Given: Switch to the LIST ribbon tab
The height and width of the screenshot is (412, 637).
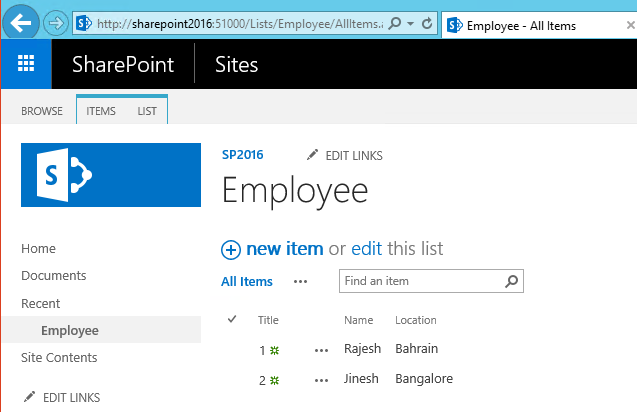Looking at the screenshot, I should (147, 111).
